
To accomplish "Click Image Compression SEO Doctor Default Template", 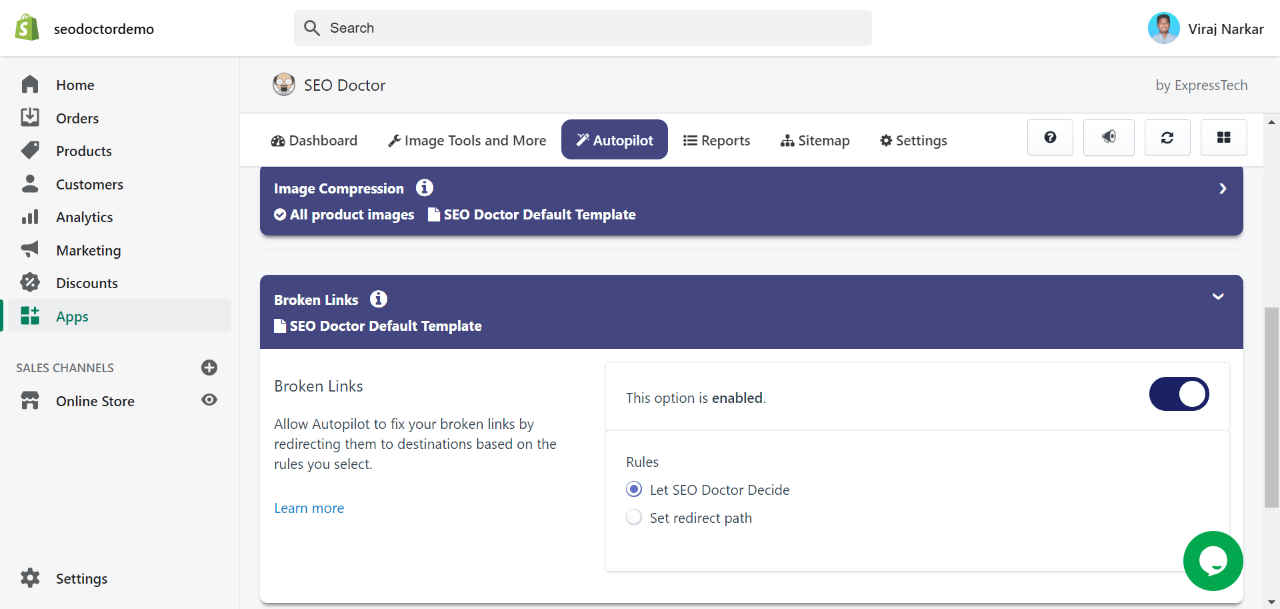I will 540,214.
